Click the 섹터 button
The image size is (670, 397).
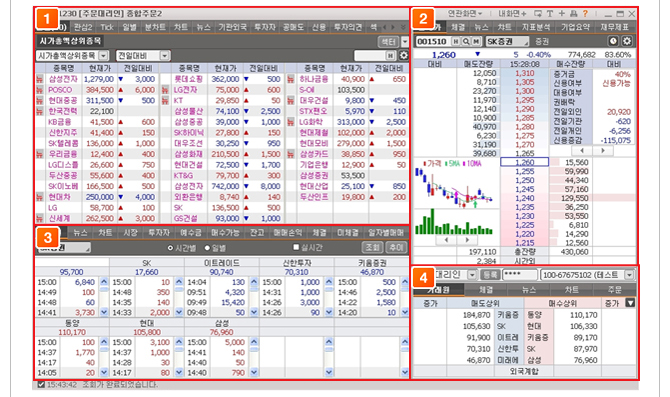coord(388,41)
